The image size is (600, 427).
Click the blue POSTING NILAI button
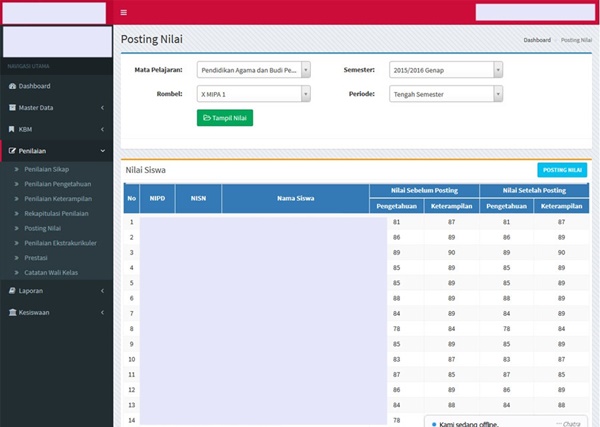[562, 170]
